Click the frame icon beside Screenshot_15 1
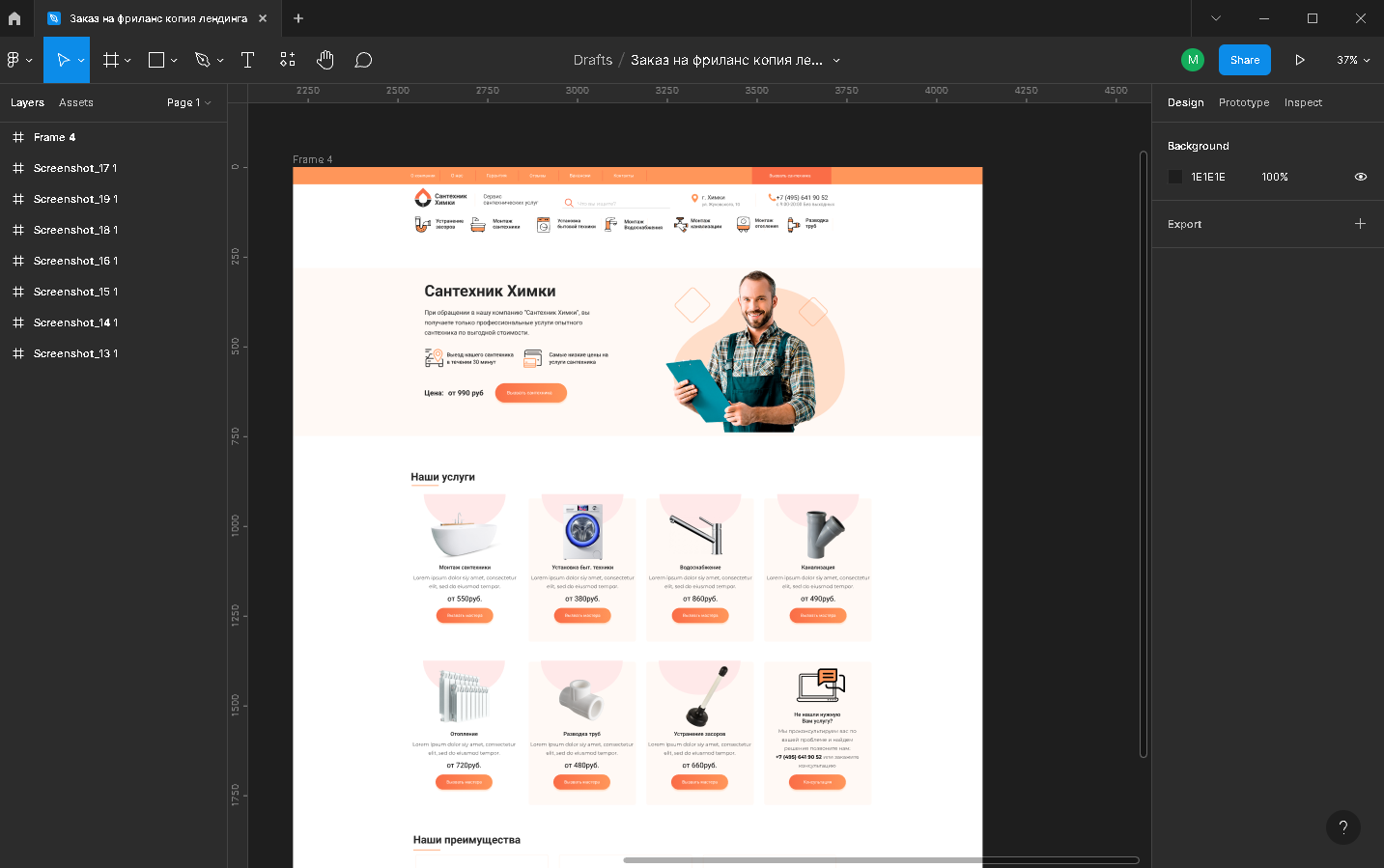1384x868 pixels. (x=18, y=292)
